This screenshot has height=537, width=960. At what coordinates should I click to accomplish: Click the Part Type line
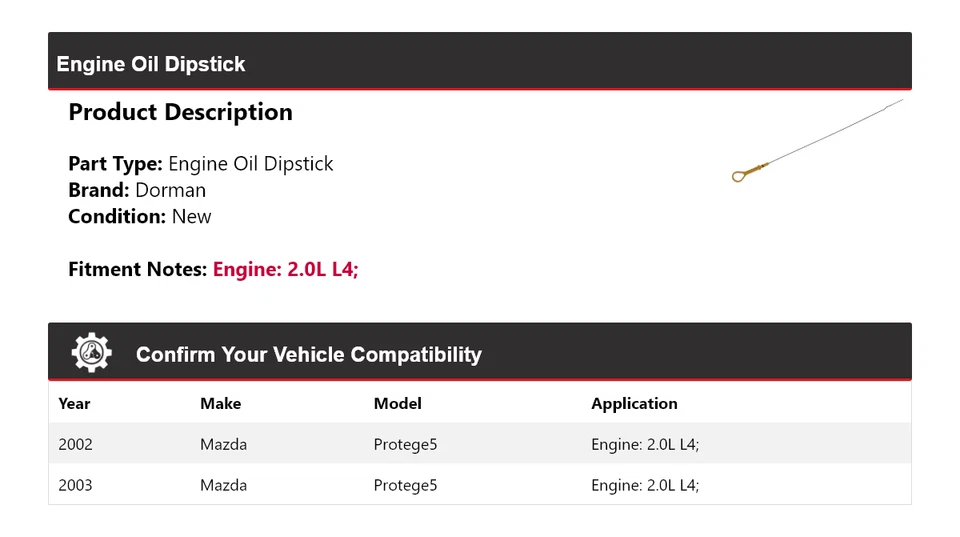point(200,164)
